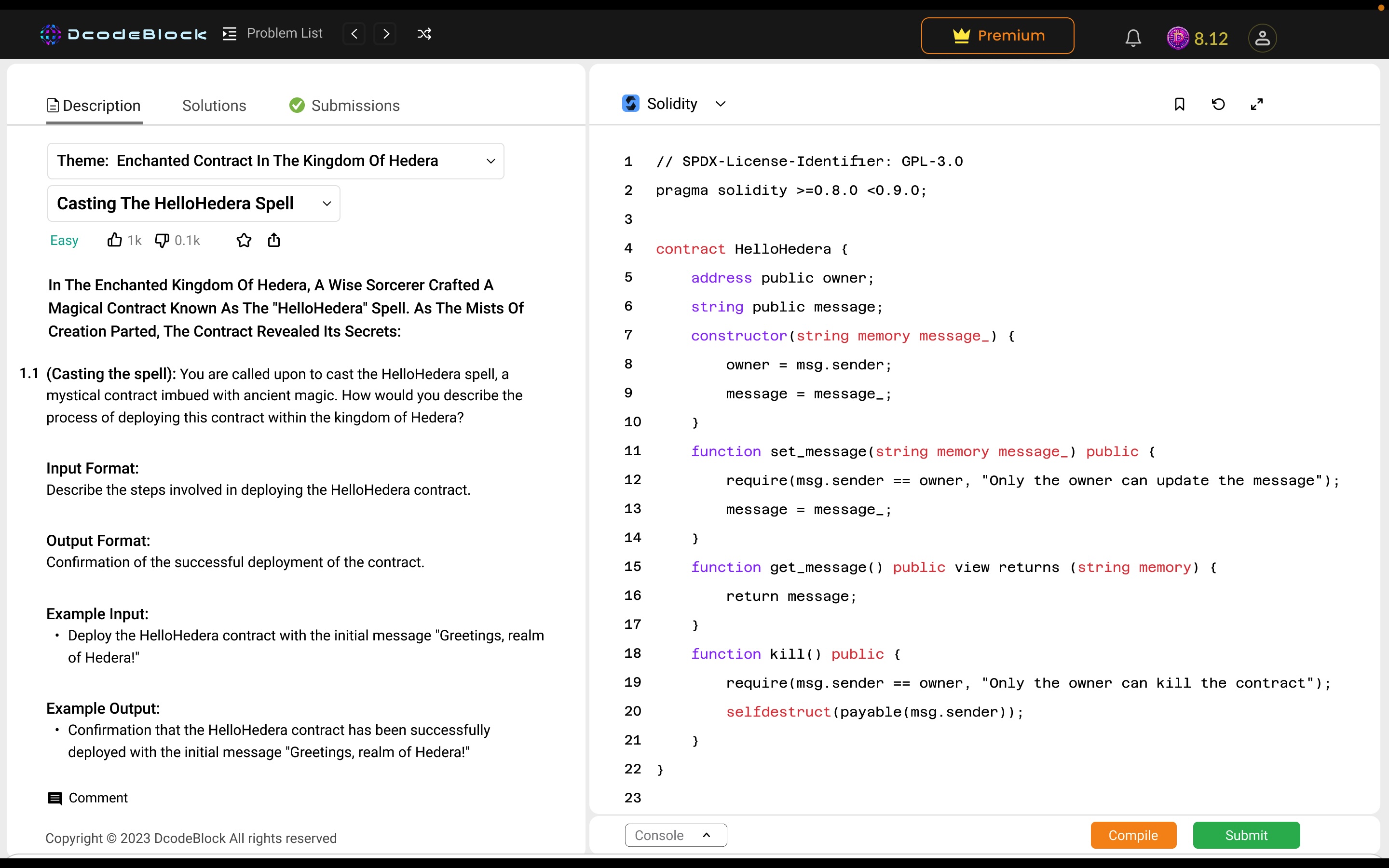
Task: Open the notifications bell
Action: (x=1132, y=38)
